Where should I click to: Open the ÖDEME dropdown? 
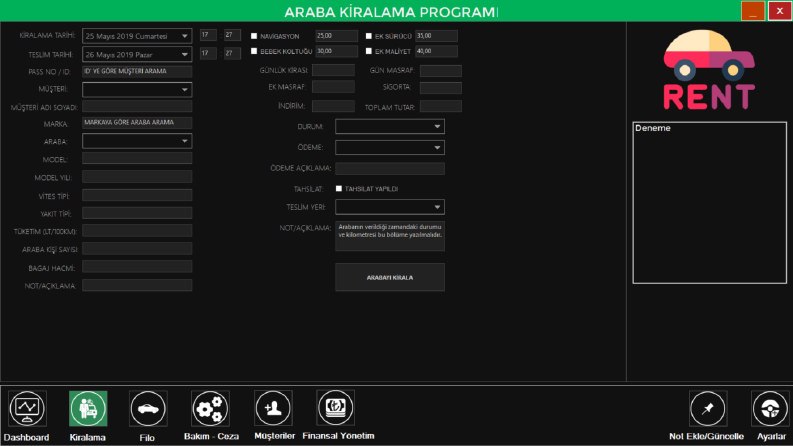390,147
